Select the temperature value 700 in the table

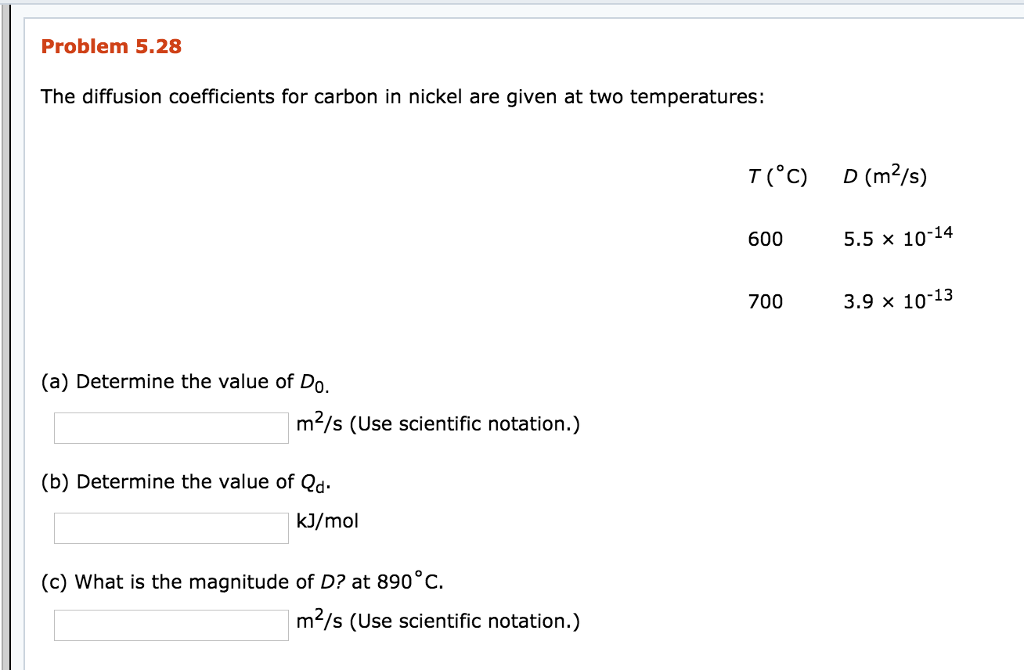[x=765, y=301]
